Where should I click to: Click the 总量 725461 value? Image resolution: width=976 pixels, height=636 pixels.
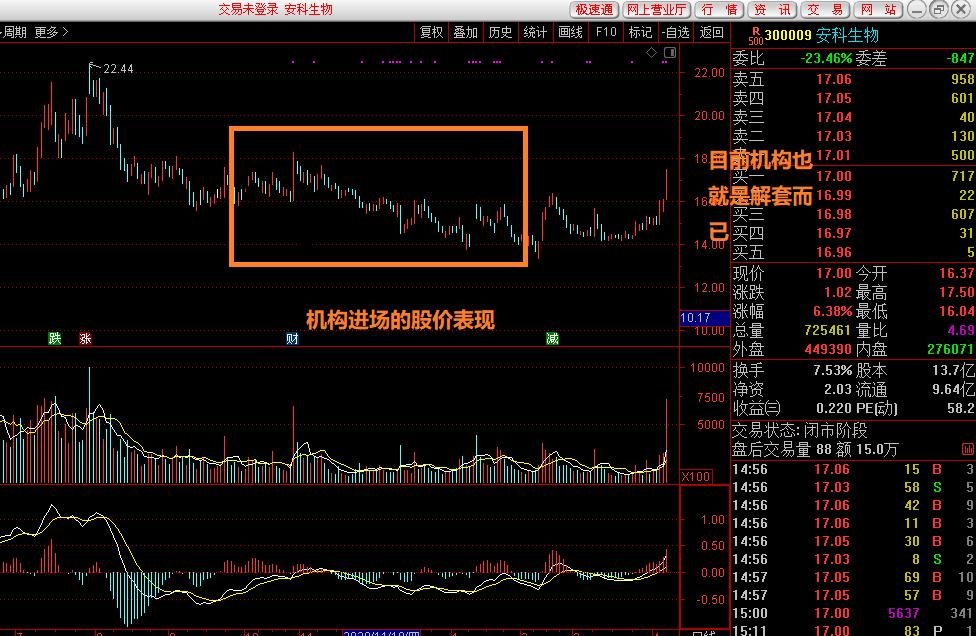coord(827,330)
